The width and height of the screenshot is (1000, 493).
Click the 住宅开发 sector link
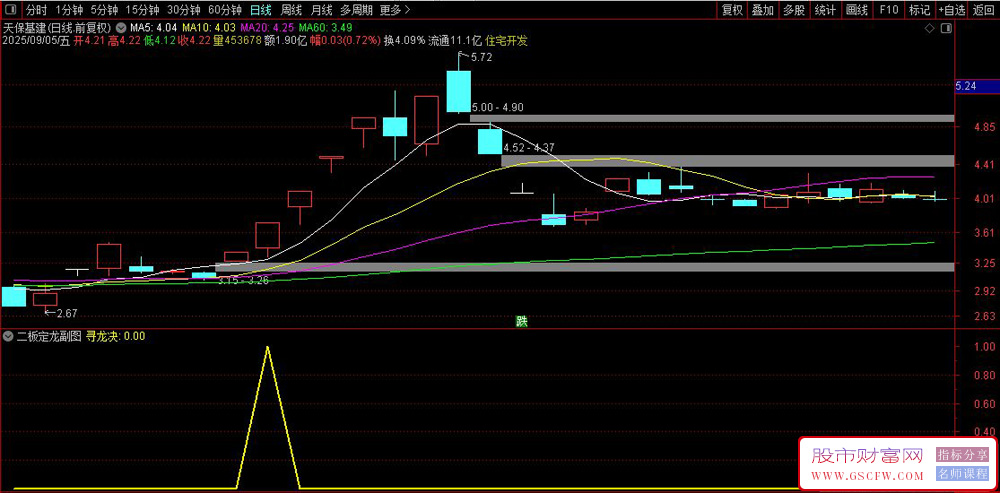click(x=506, y=41)
